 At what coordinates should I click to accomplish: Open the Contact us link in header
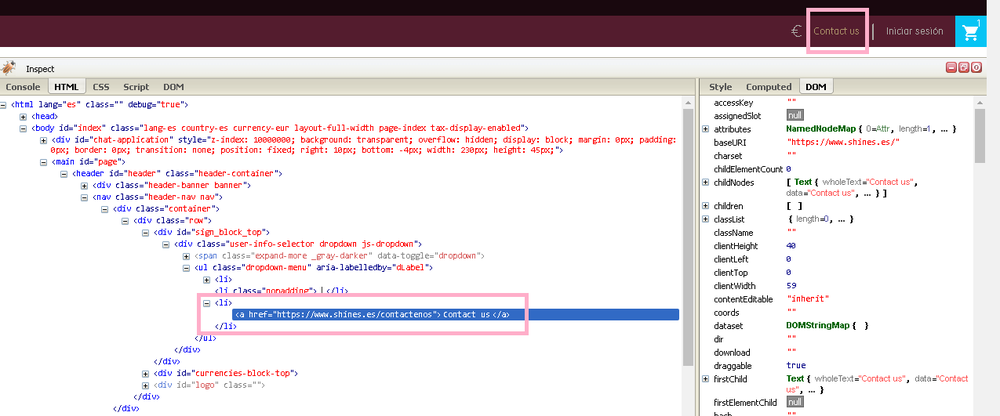pos(836,31)
